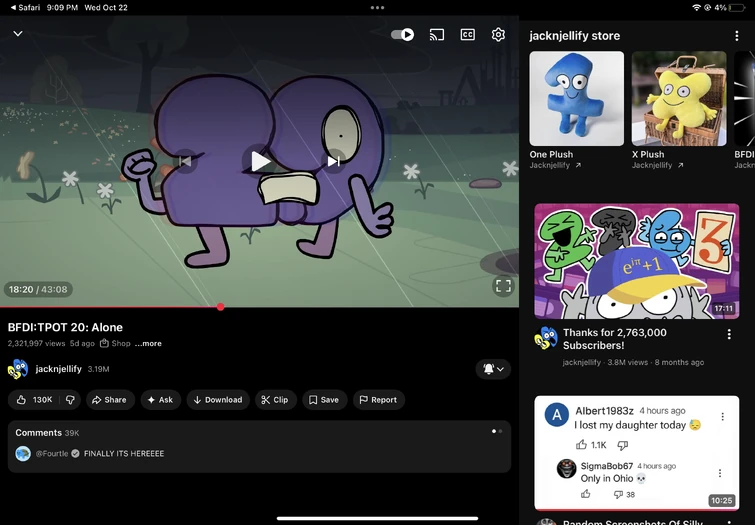Open the Shop link under the title
The height and width of the screenshot is (525, 755).
click(115, 343)
